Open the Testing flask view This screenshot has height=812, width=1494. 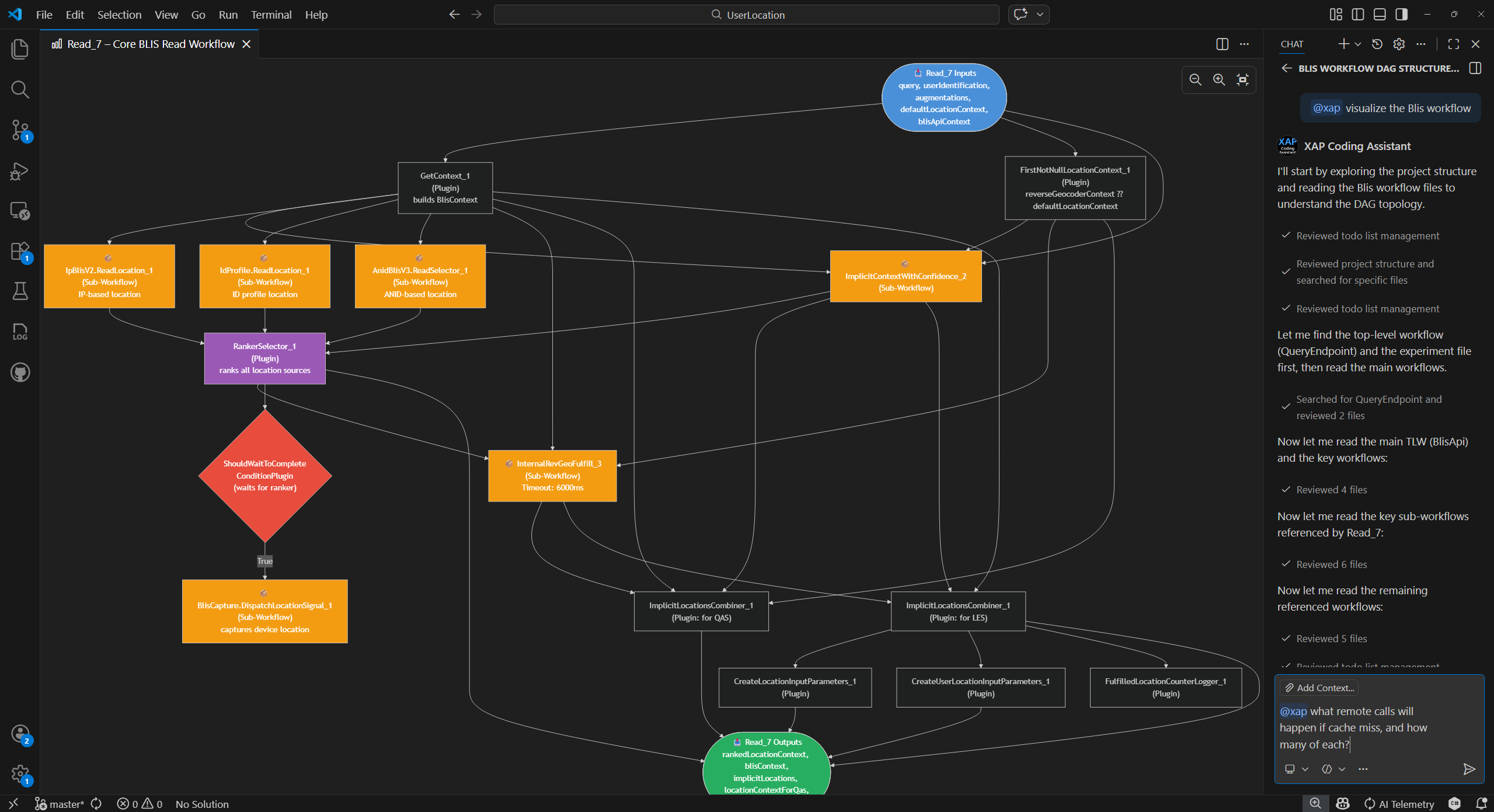20,291
